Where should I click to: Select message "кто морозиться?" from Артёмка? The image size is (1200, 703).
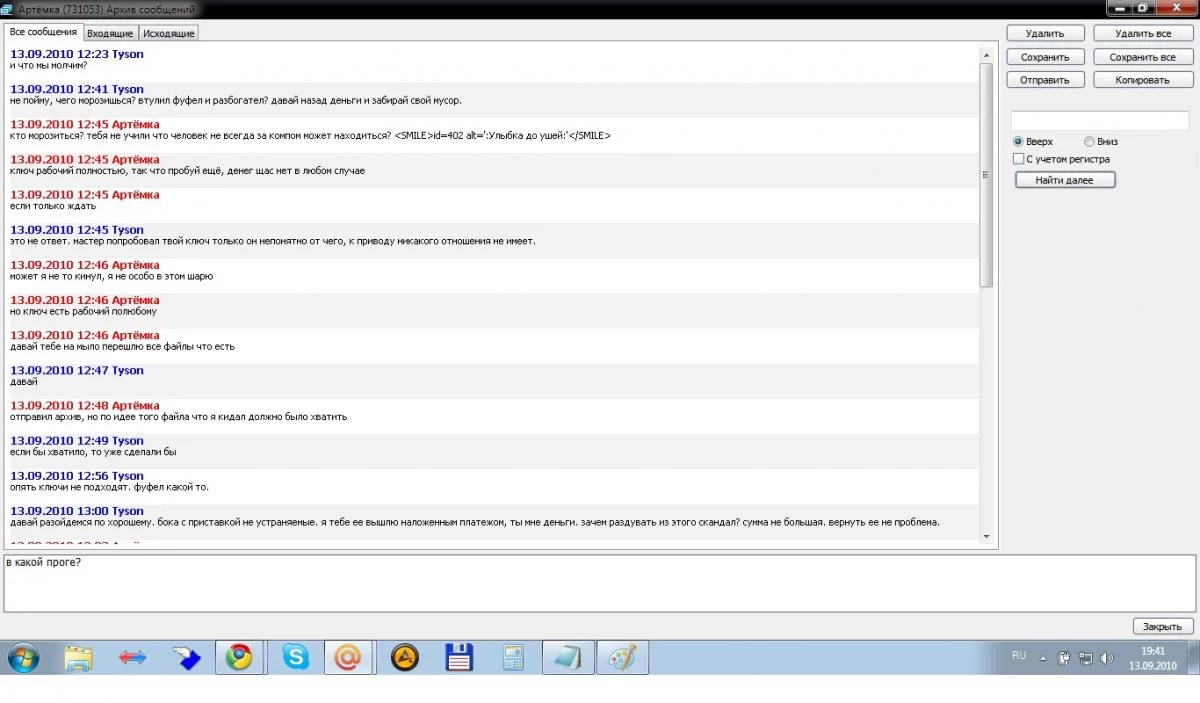(310, 135)
